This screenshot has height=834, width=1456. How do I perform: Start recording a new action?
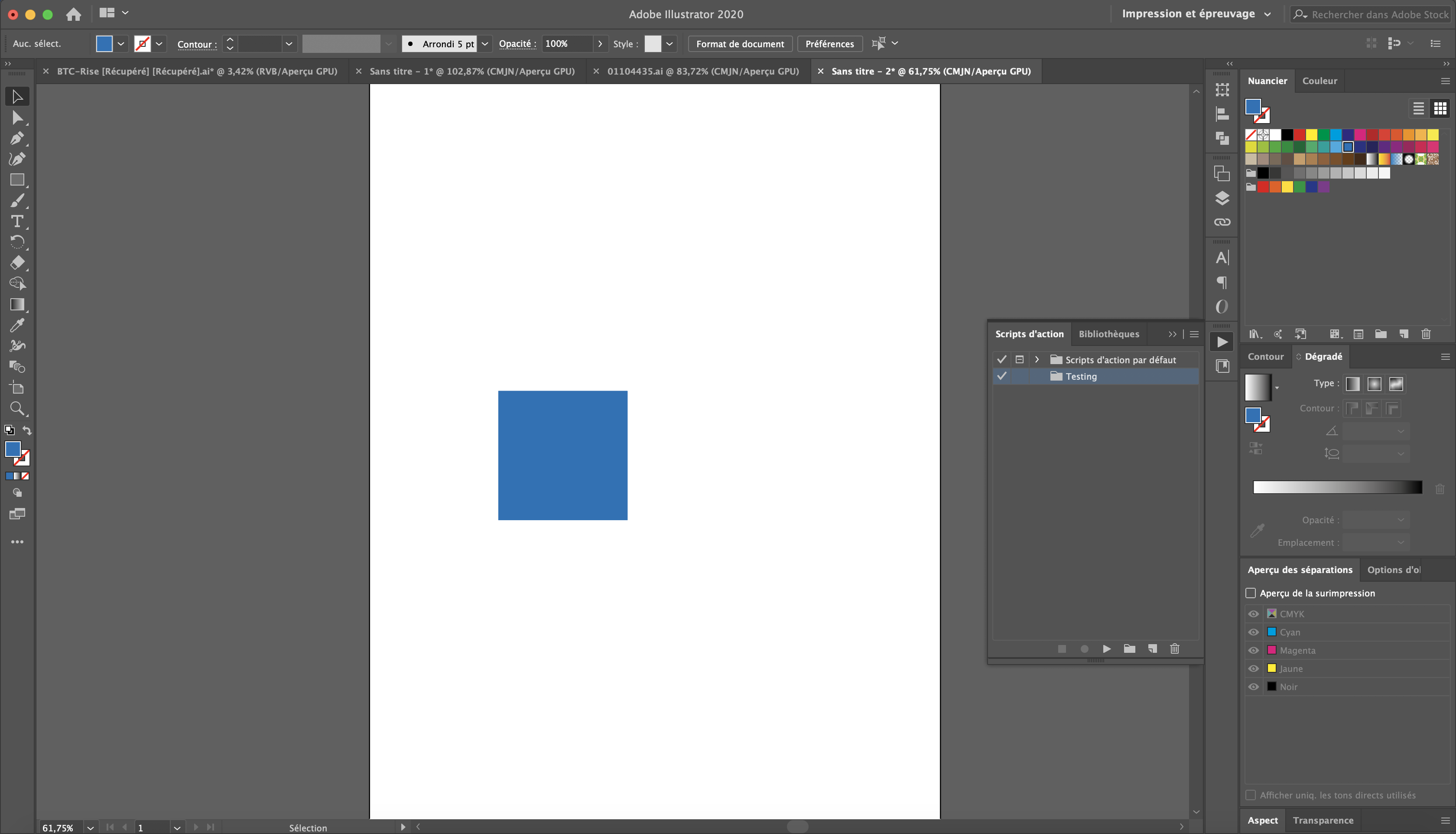pyautogui.click(x=1084, y=649)
